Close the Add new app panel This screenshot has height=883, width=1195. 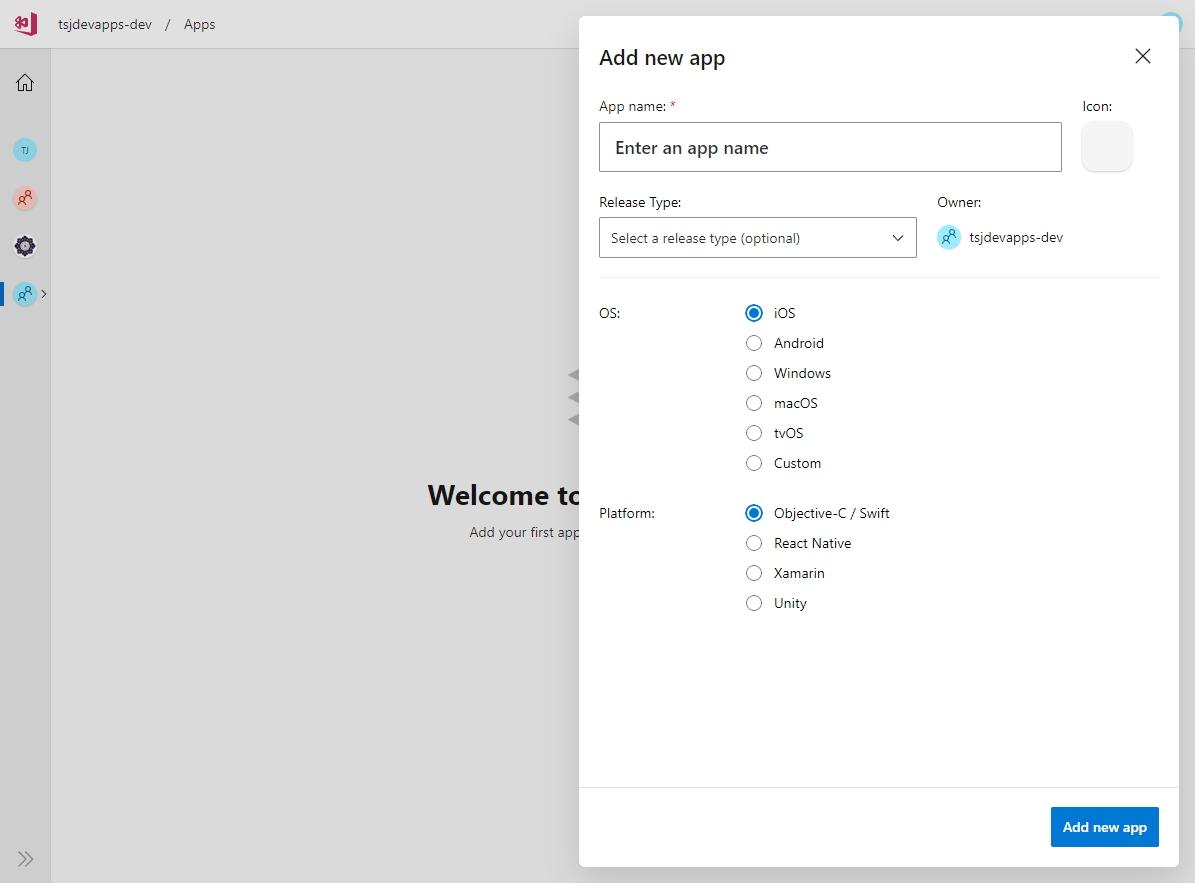tap(1143, 57)
